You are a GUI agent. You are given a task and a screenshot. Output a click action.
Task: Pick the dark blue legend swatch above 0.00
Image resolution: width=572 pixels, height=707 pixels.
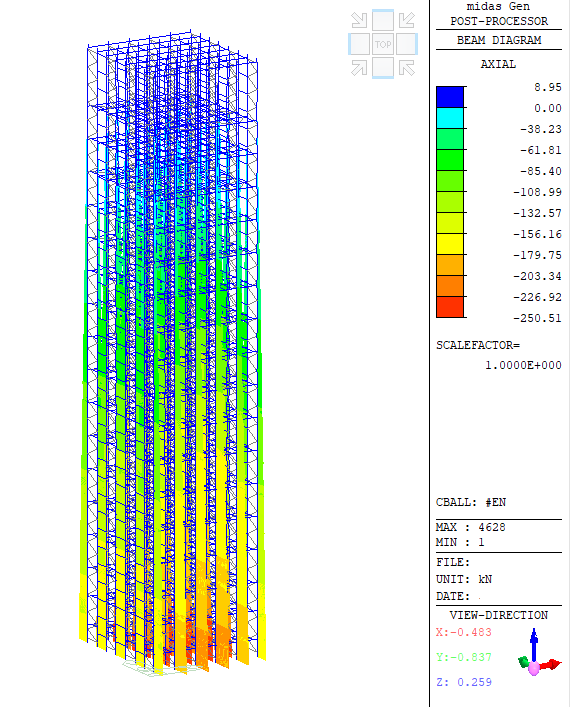coord(450,97)
